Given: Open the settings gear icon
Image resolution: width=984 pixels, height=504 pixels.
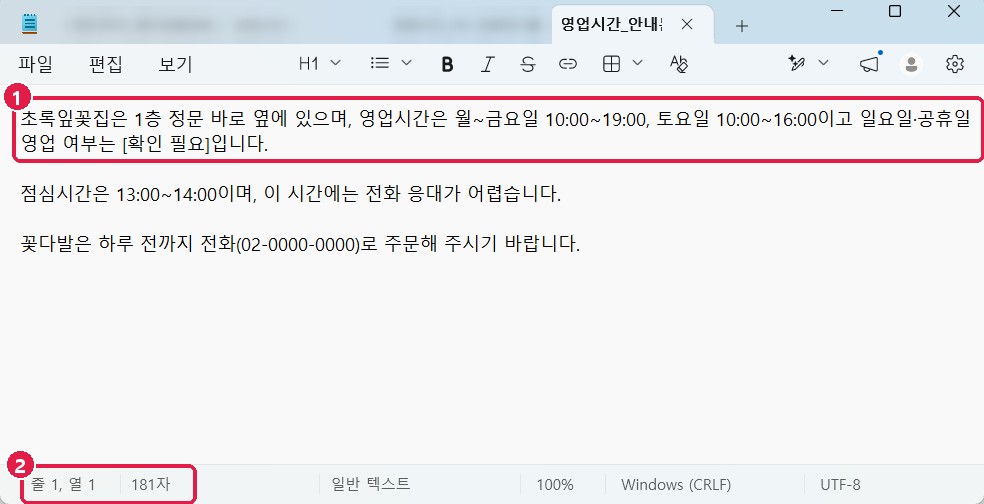Looking at the screenshot, I should click(x=955, y=64).
